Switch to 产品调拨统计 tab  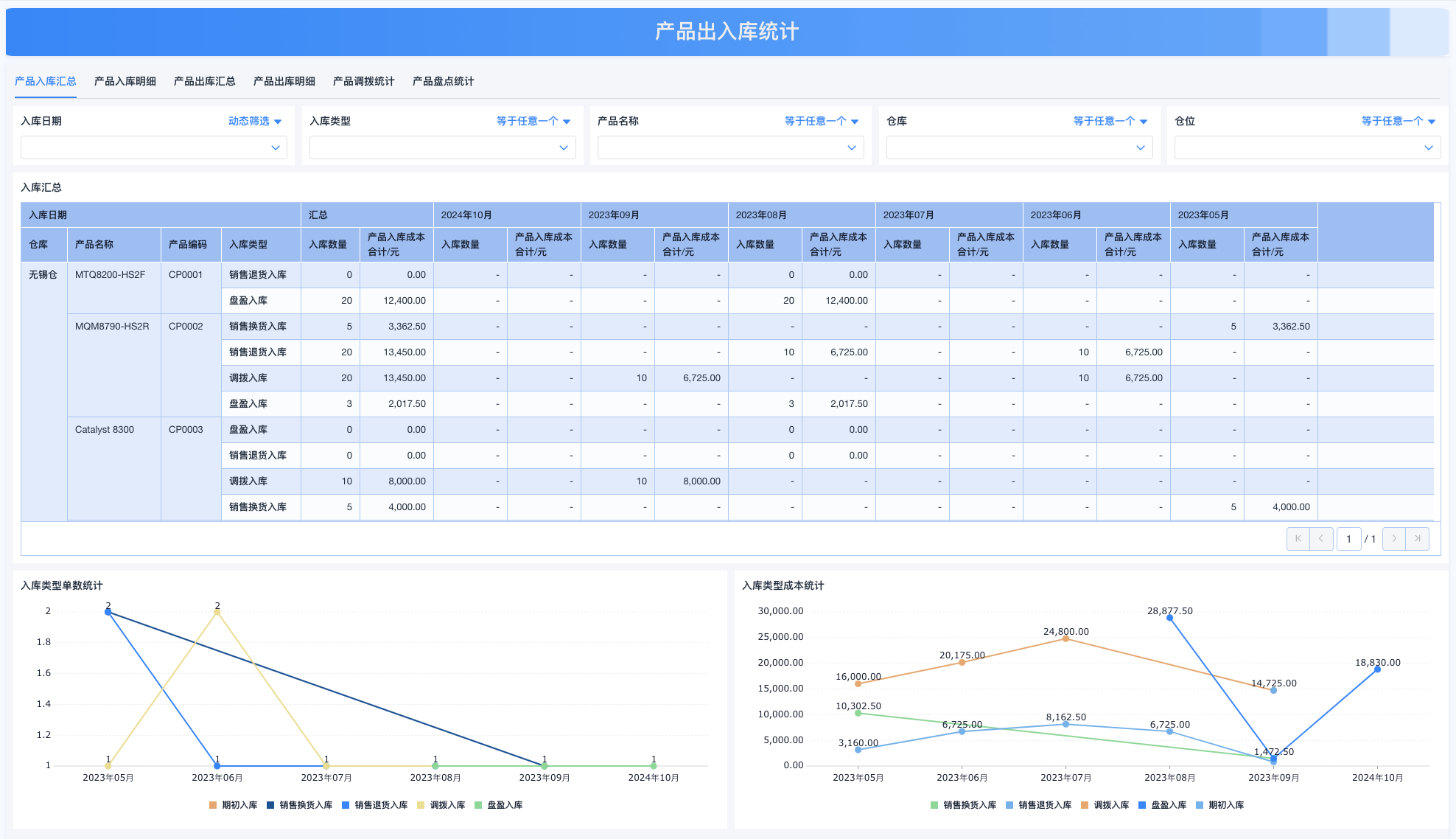tap(363, 81)
